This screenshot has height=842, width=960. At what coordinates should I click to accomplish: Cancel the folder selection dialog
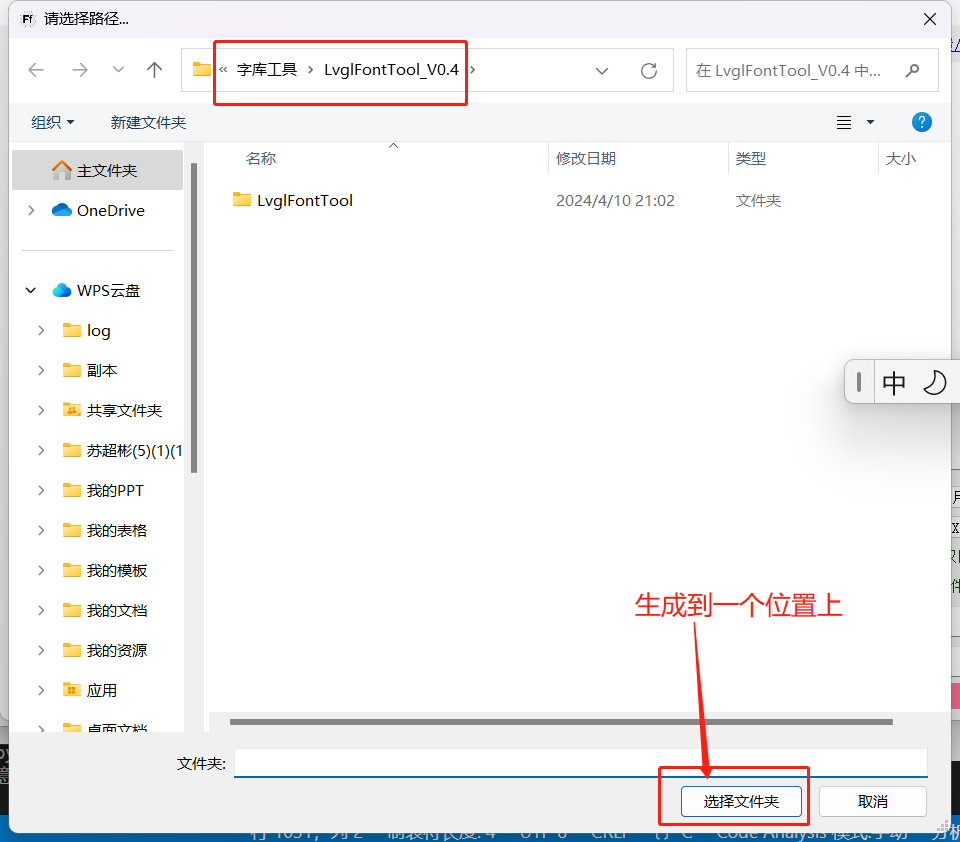872,802
